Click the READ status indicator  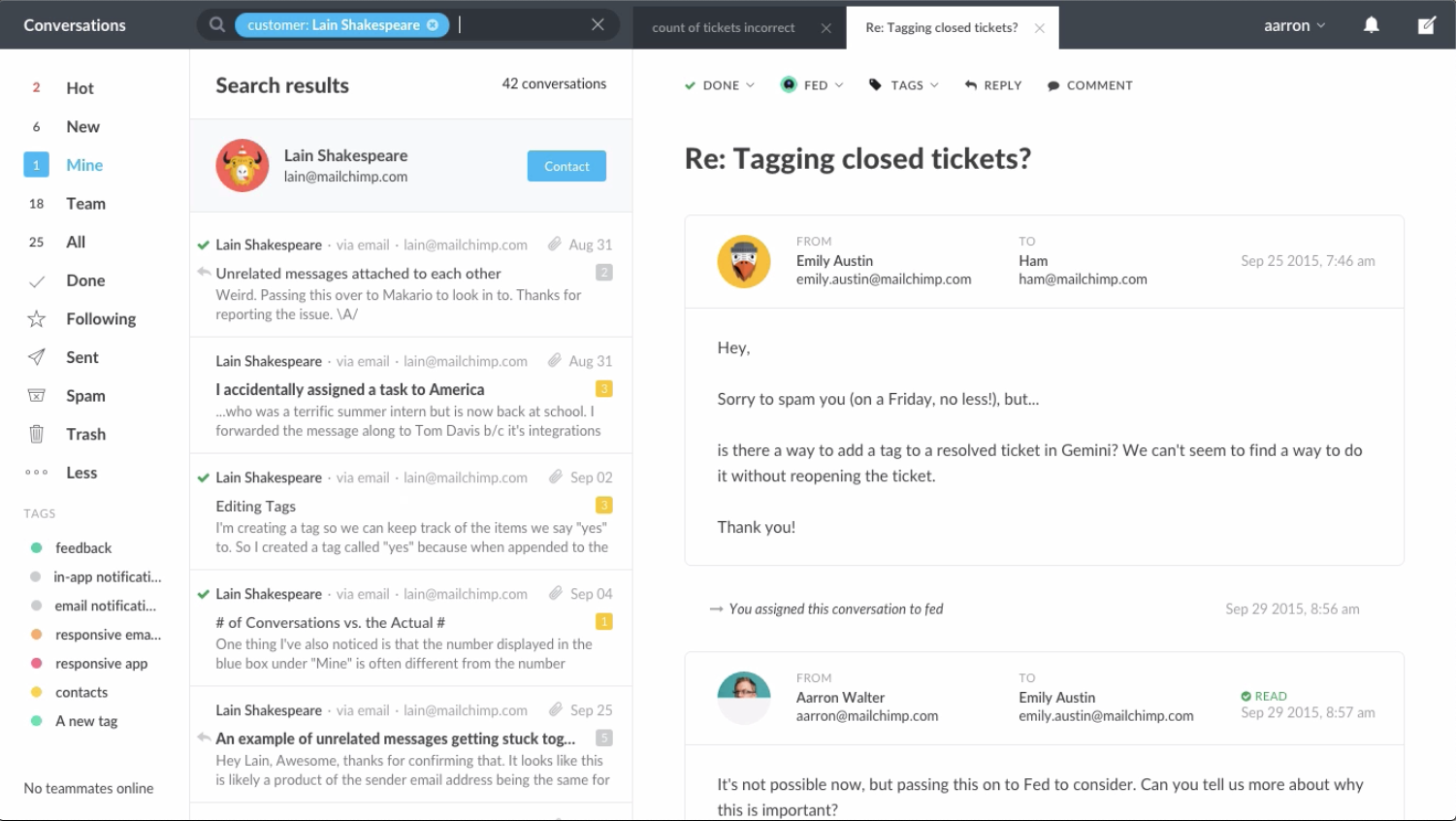click(x=1264, y=696)
